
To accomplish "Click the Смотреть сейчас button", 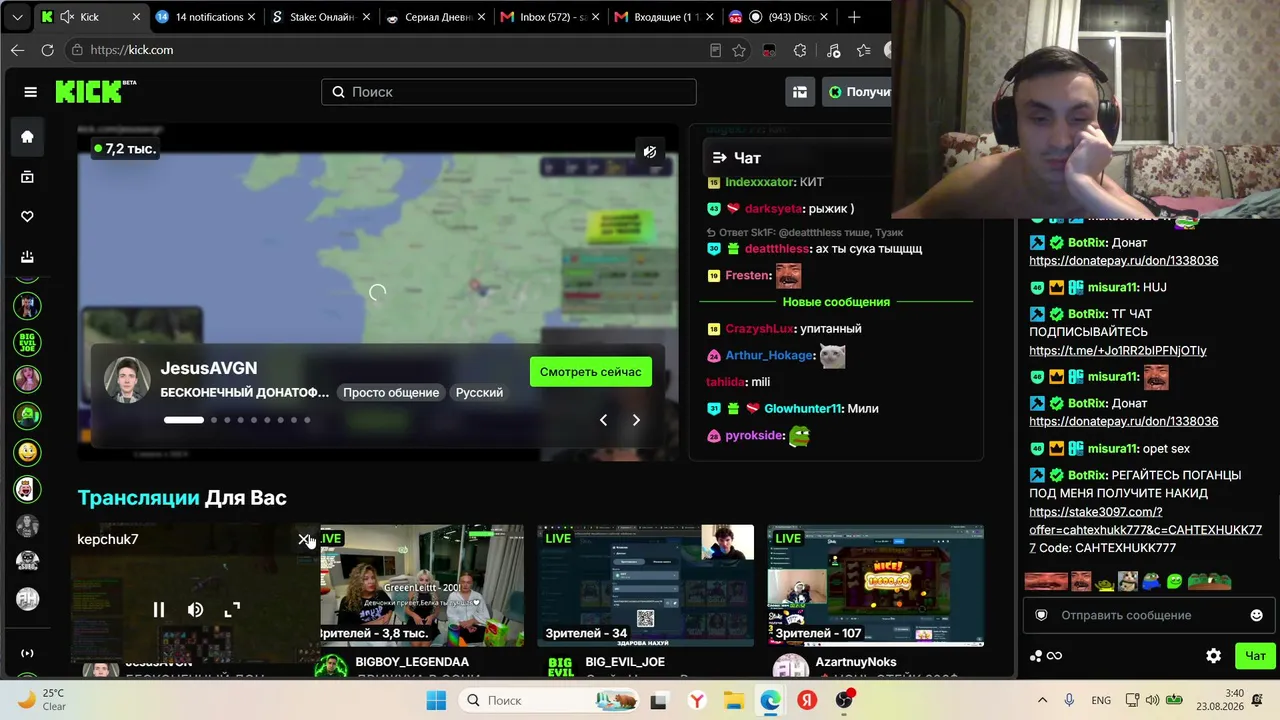I will (591, 372).
